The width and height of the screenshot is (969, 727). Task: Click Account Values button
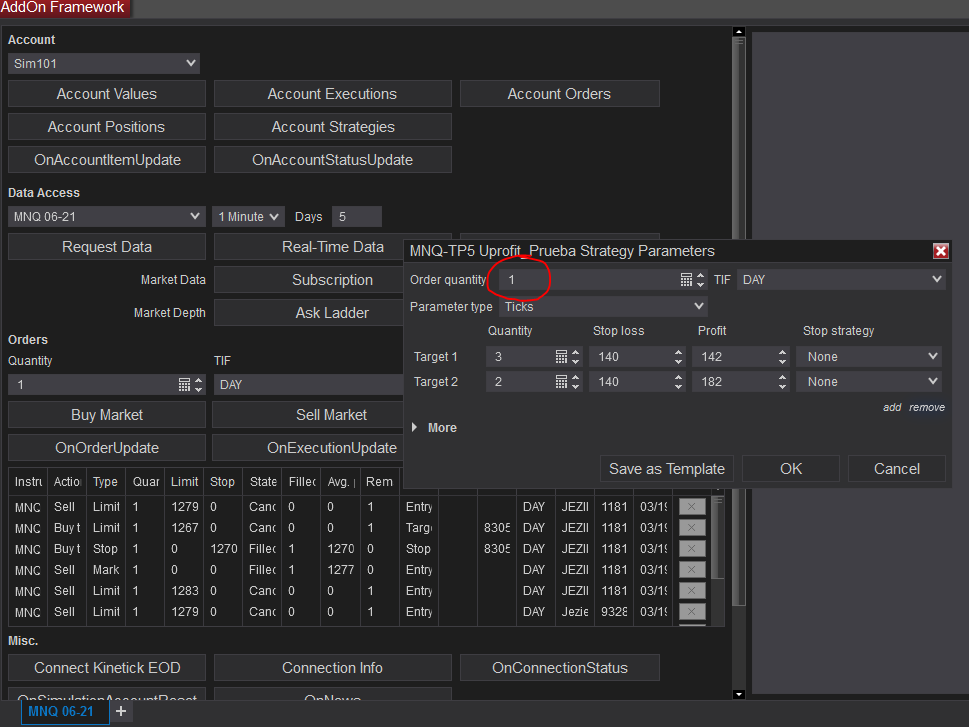pos(107,94)
